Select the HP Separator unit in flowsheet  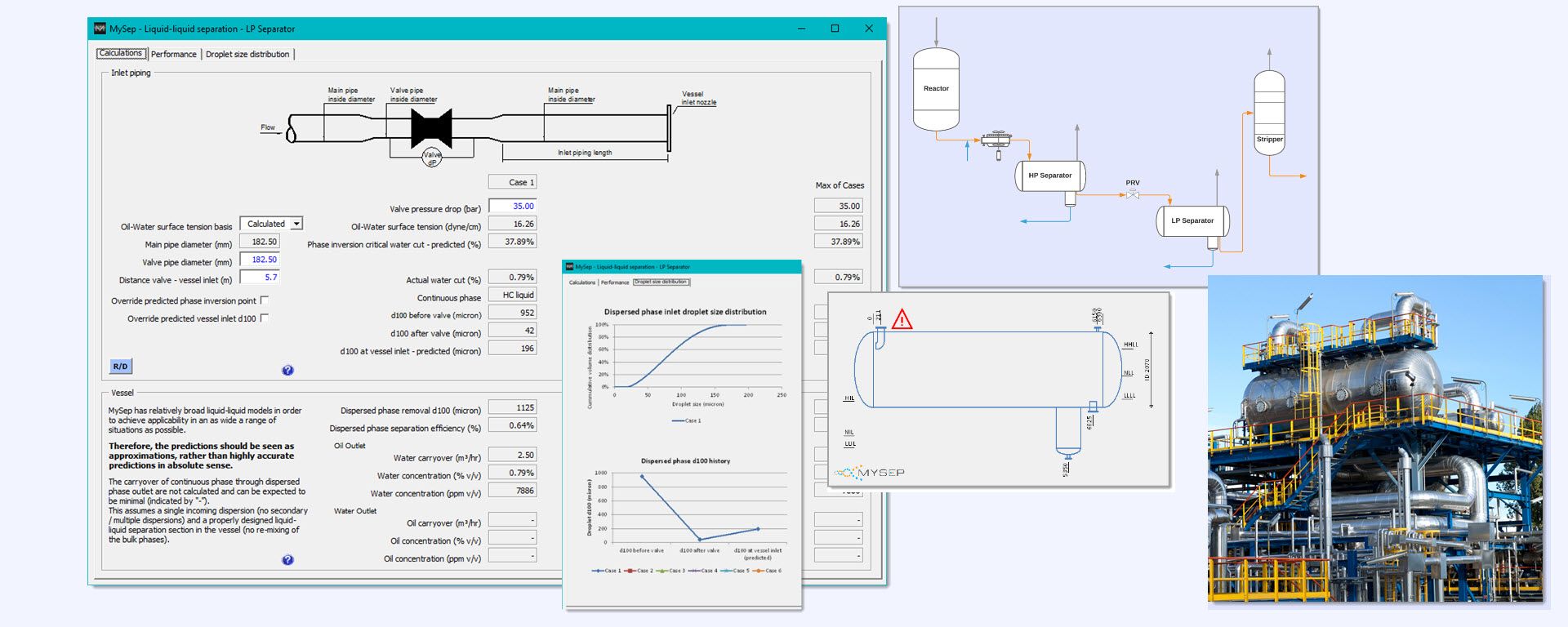[x=1050, y=176]
